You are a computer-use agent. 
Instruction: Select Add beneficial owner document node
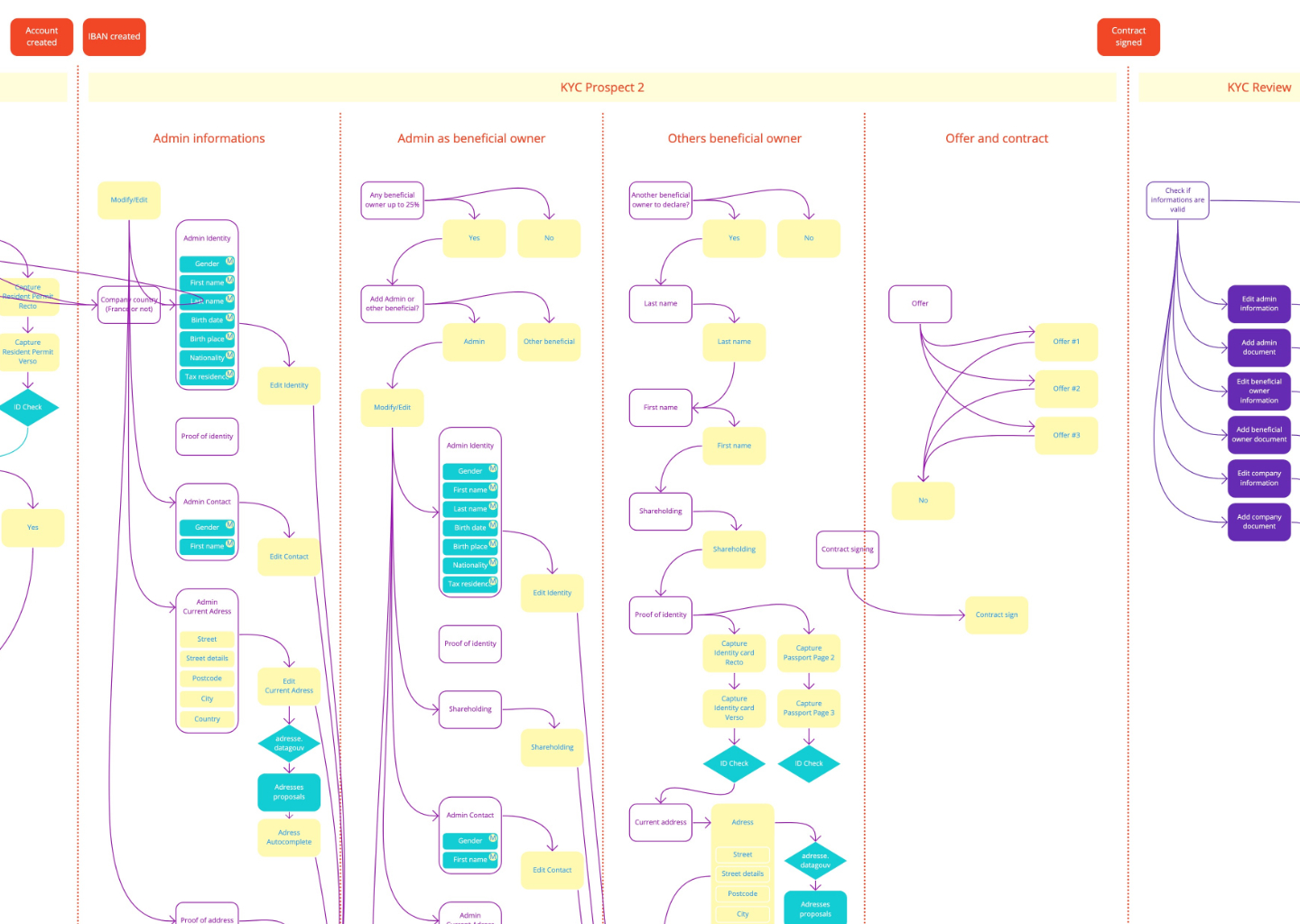1258,435
